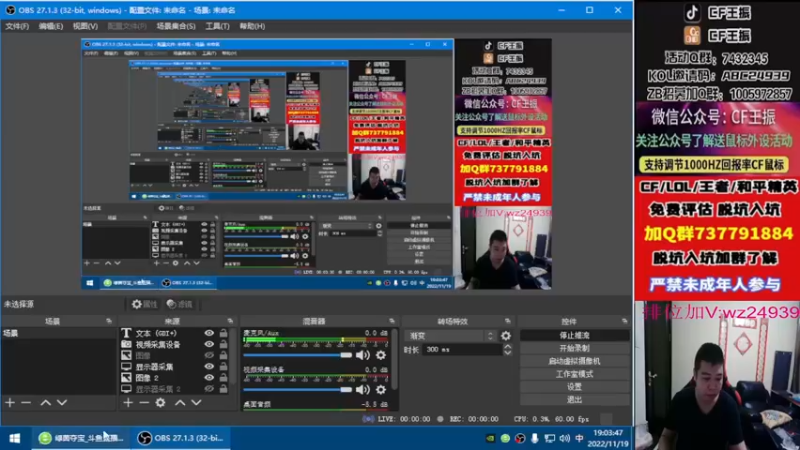Open the 帮助(H) menu
Screen dimensions: 800x450
252,26
